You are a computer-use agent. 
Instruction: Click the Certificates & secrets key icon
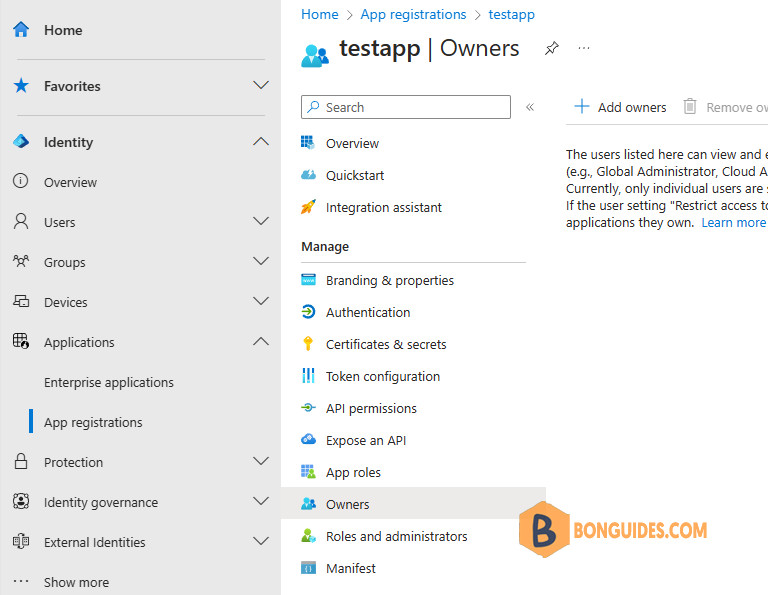coord(308,344)
